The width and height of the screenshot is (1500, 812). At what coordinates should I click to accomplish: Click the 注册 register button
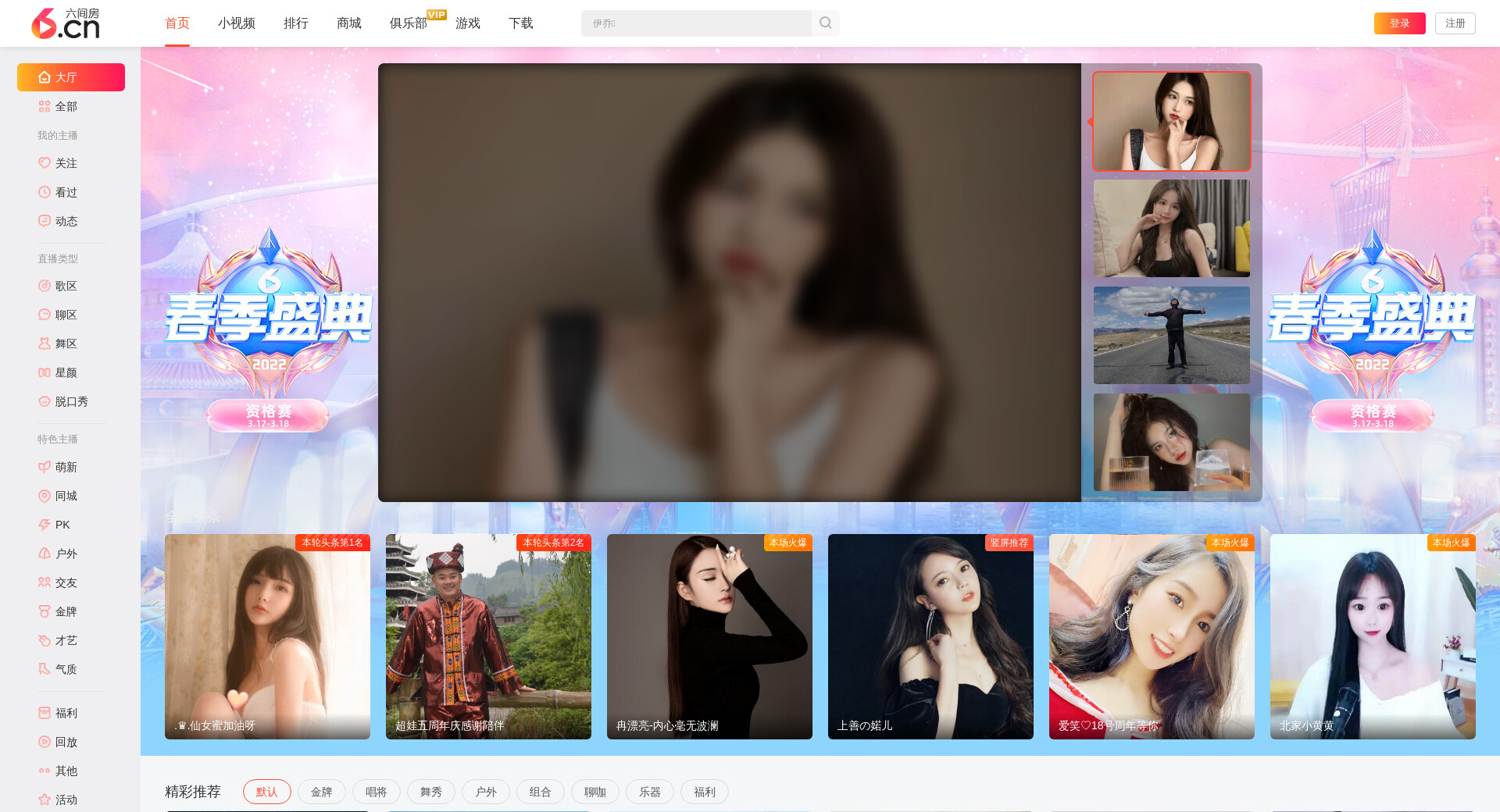click(1455, 23)
